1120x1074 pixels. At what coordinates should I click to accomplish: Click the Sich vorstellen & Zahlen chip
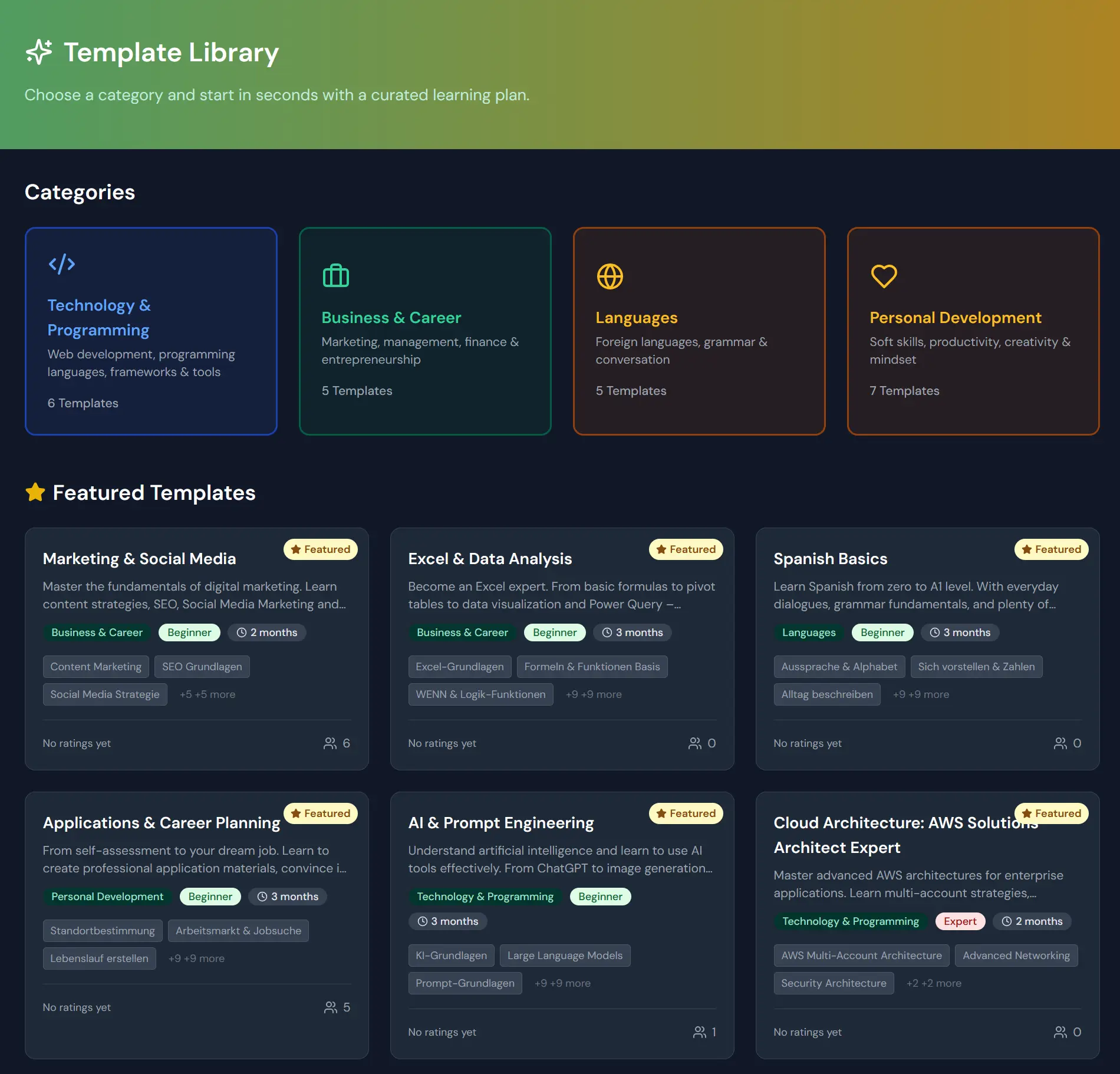coord(977,667)
